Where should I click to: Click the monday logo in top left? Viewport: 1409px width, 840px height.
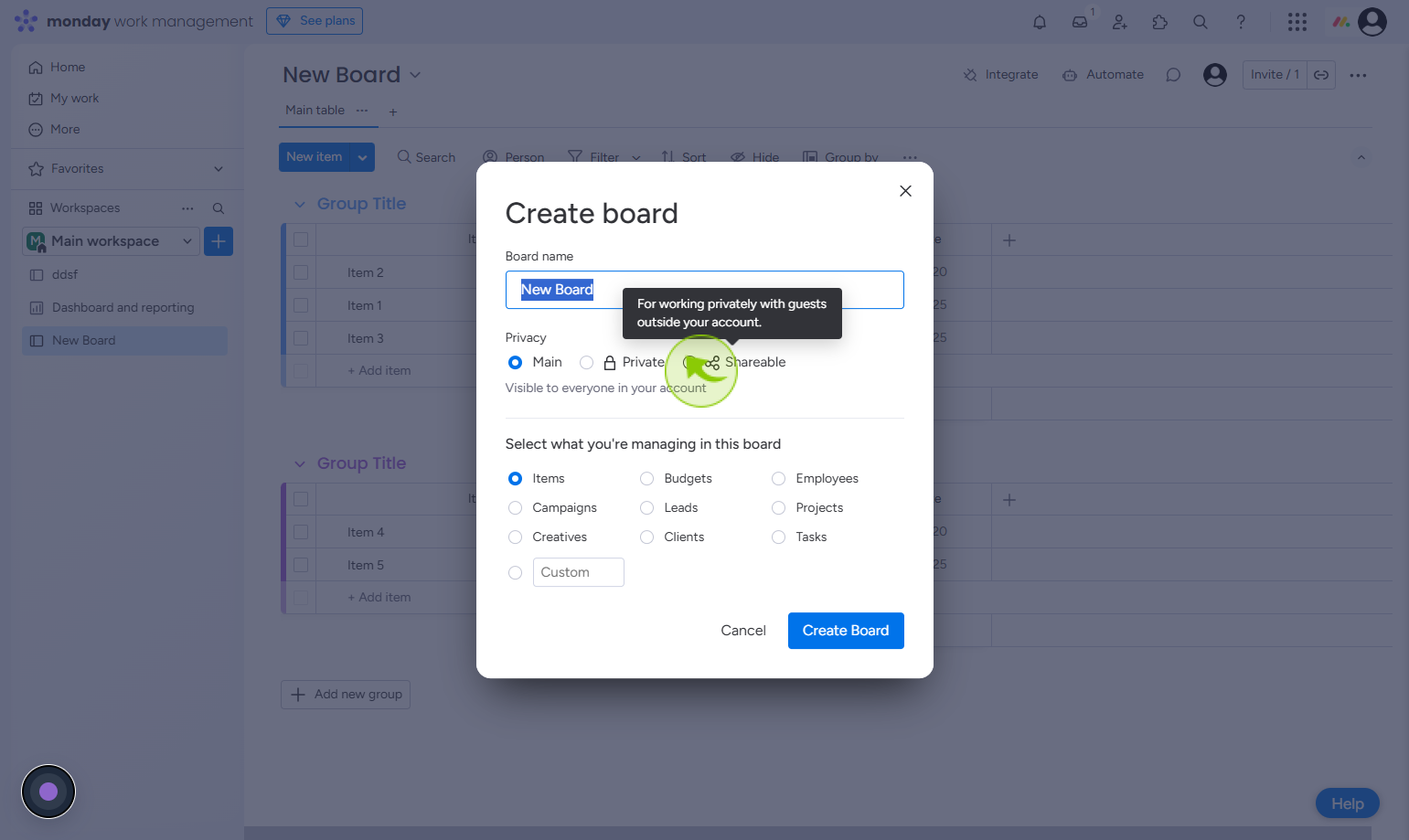[x=26, y=21]
